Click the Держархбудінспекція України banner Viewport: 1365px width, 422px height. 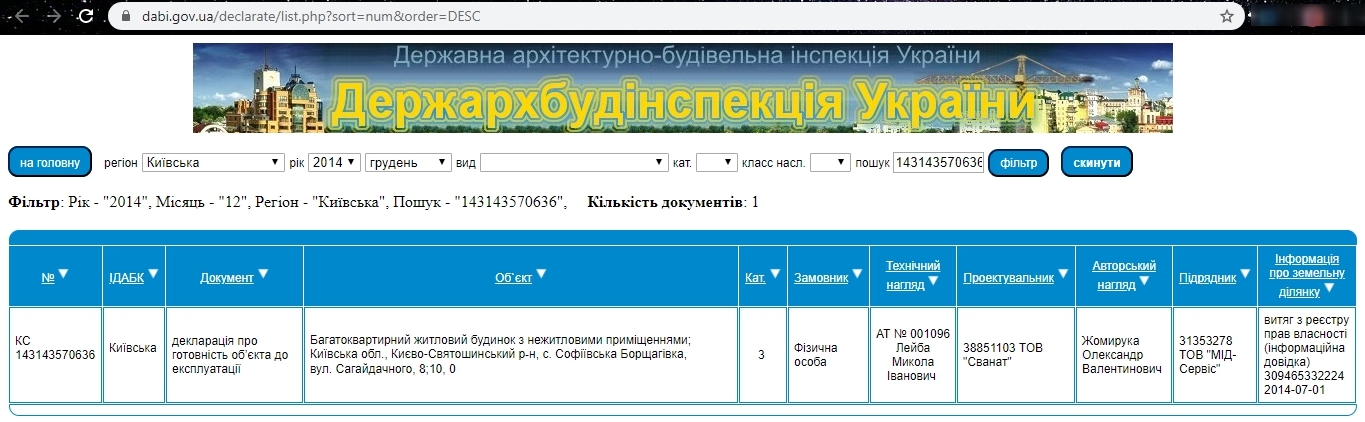point(683,88)
